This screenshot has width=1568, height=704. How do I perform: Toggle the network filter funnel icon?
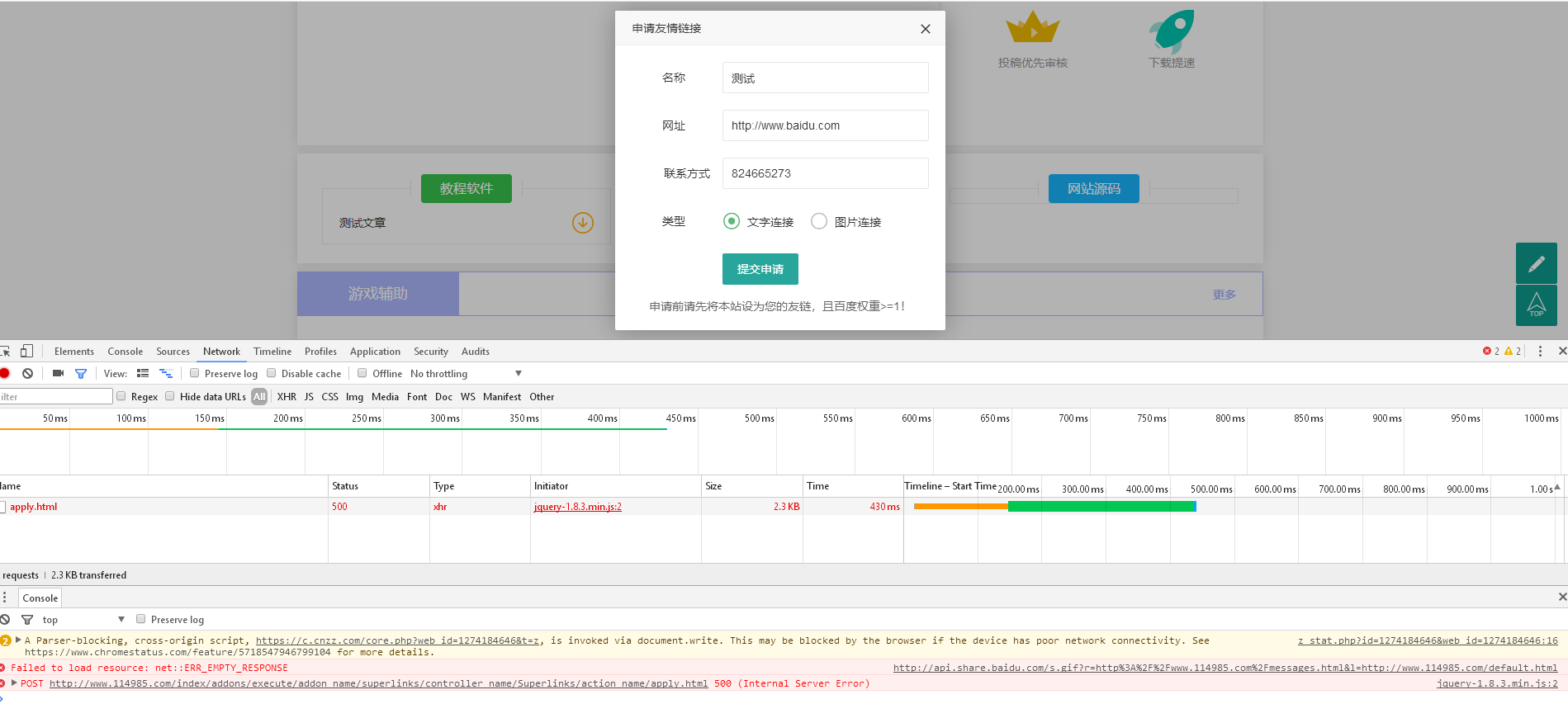pos(81,374)
